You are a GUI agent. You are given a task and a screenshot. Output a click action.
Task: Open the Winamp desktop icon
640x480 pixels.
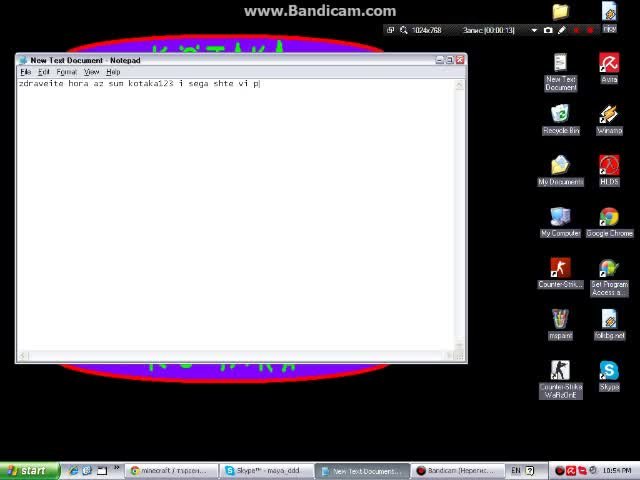pos(609,117)
